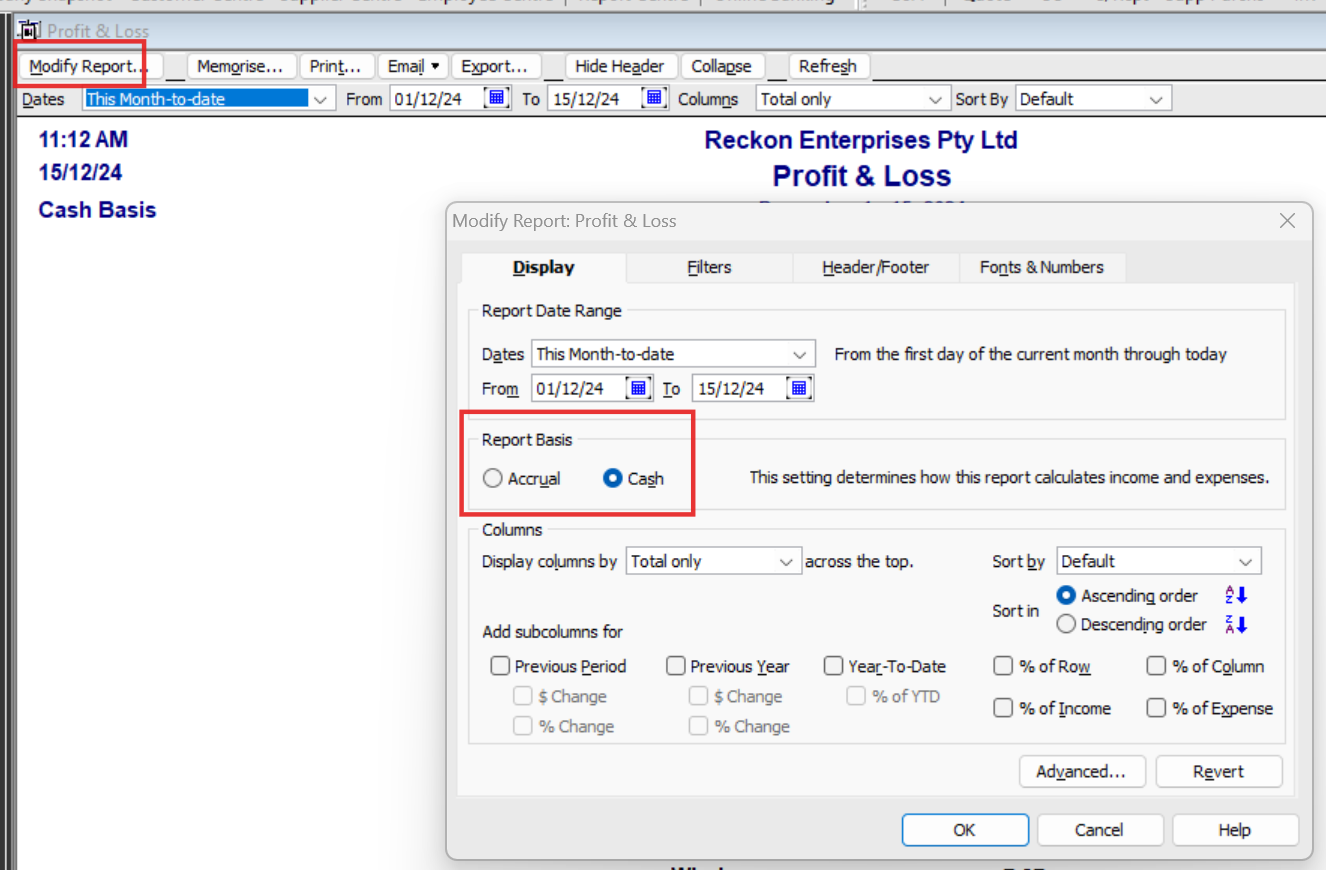Image resolution: width=1326 pixels, height=870 pixels.
Task: Click Hide Header button
Action: tap(620, 66)
